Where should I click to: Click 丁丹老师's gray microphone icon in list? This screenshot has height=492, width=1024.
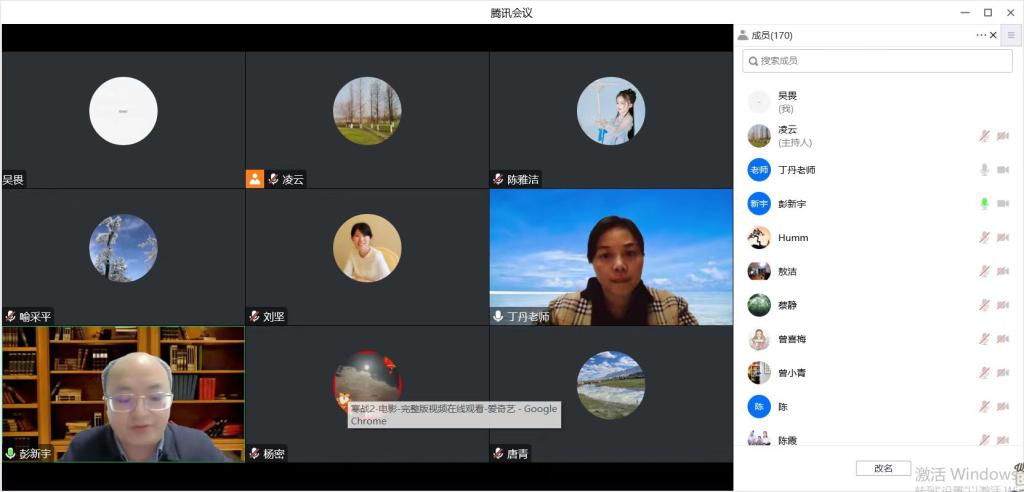point(984,170)
